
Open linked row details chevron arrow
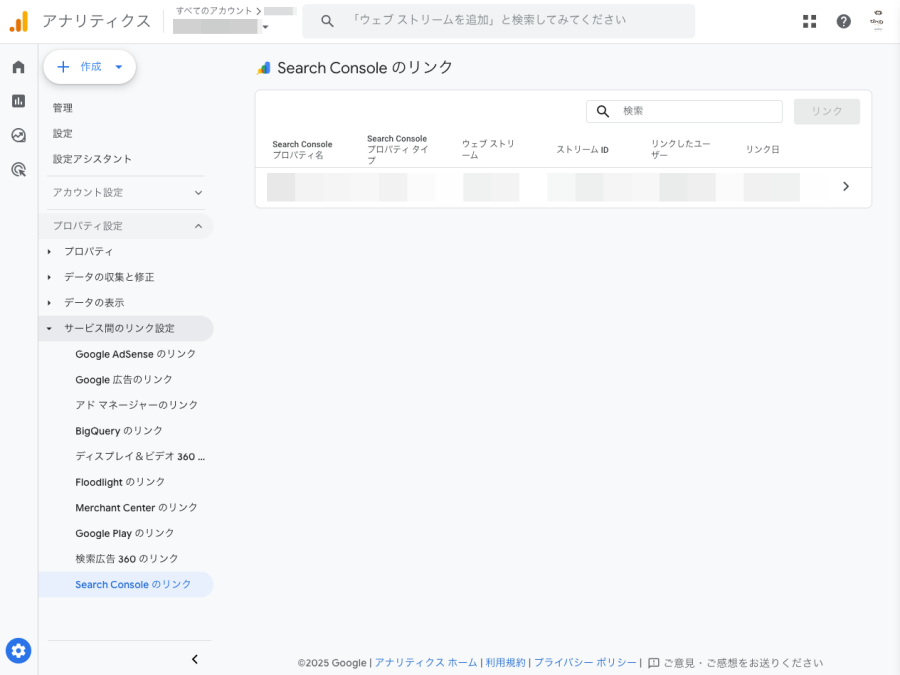coord(845,187)
